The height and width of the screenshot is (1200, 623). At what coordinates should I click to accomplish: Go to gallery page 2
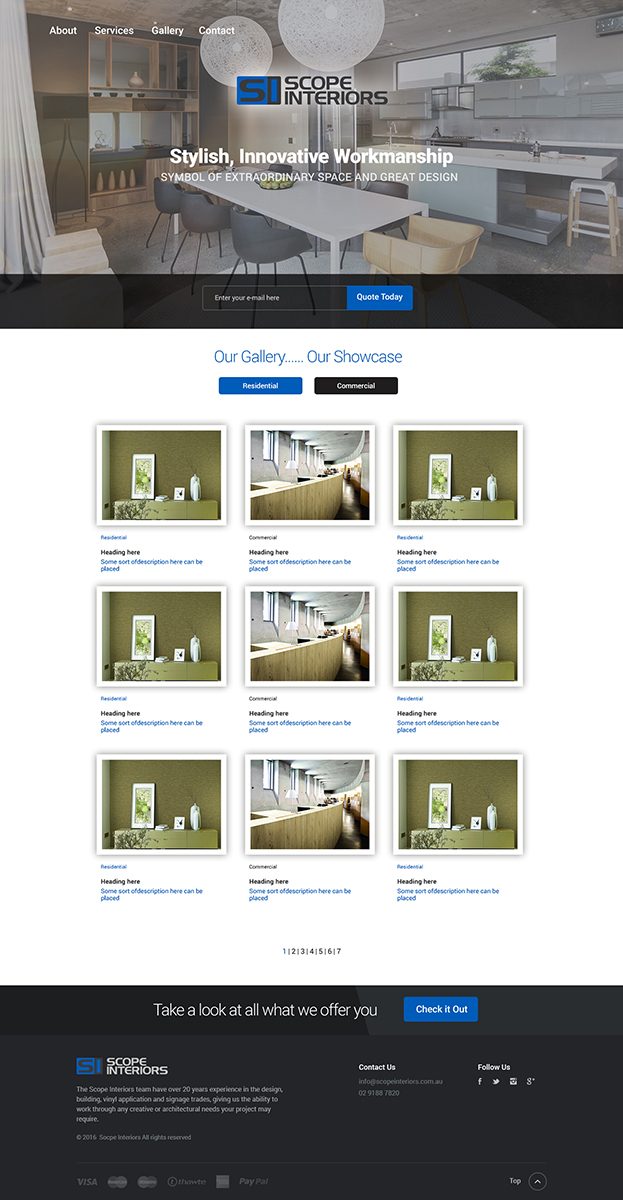click(x=293, y=952)
